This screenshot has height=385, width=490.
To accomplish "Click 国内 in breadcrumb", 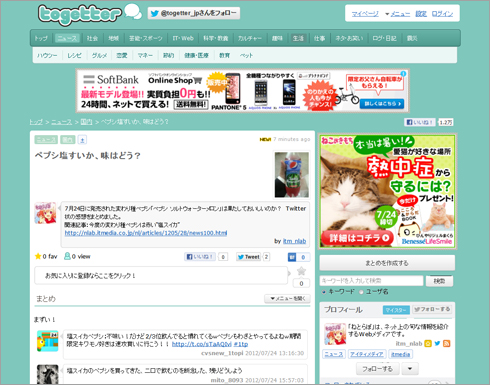I will pyautogui.click(x=86, y=122).
